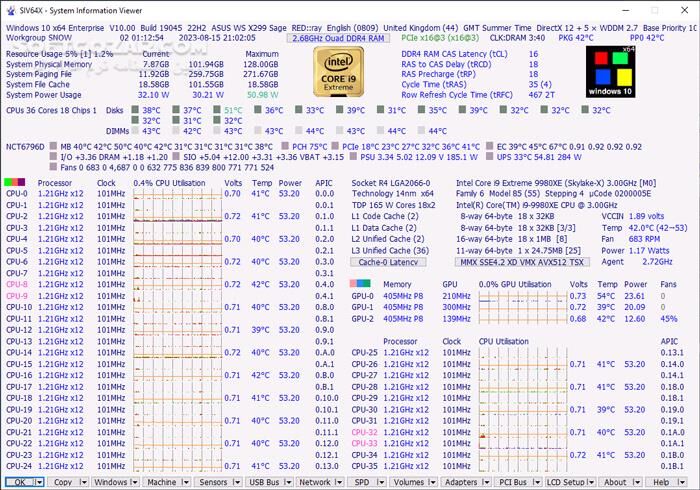Open the Adapters dropdown arrow
This screenshot has width=700, height=490.
487,482
